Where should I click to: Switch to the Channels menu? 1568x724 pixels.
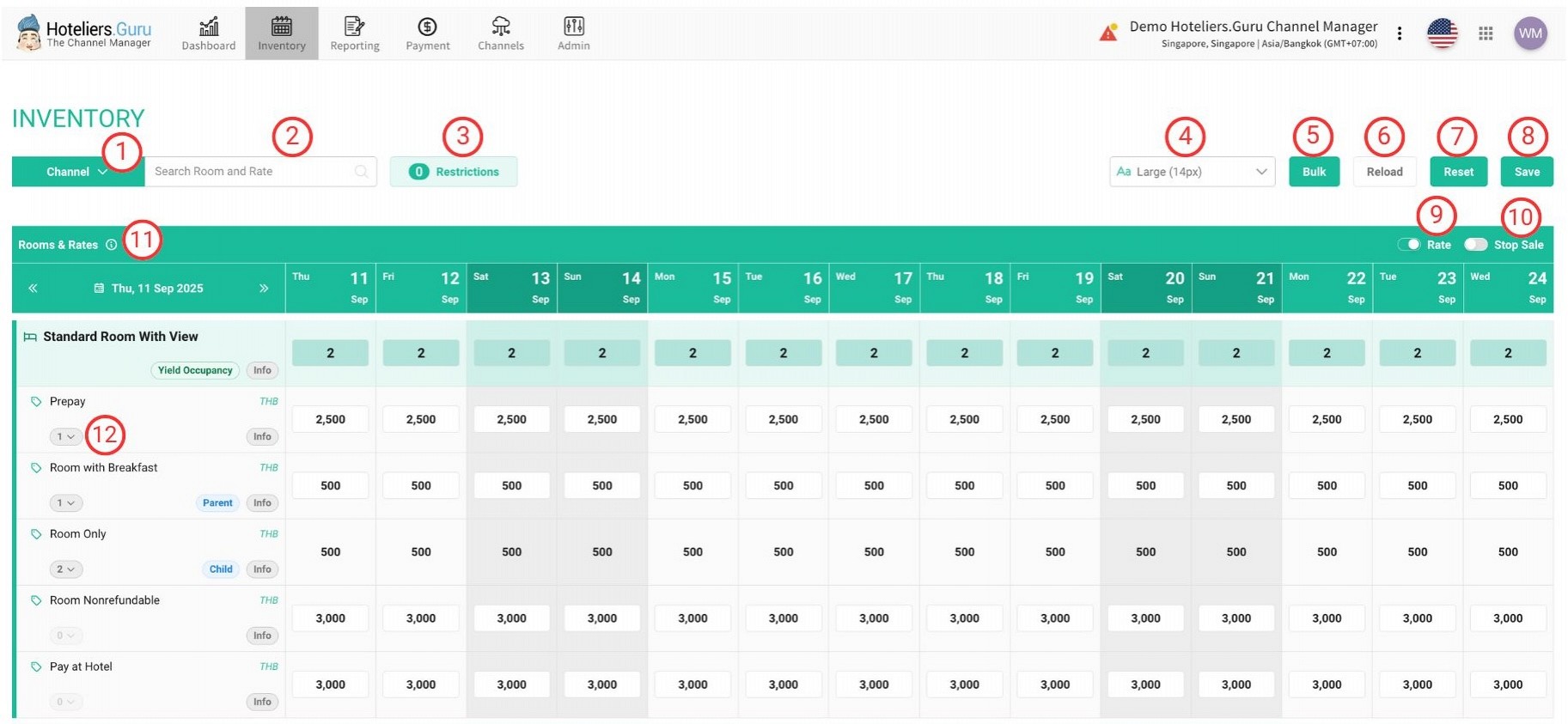(501, 34)
